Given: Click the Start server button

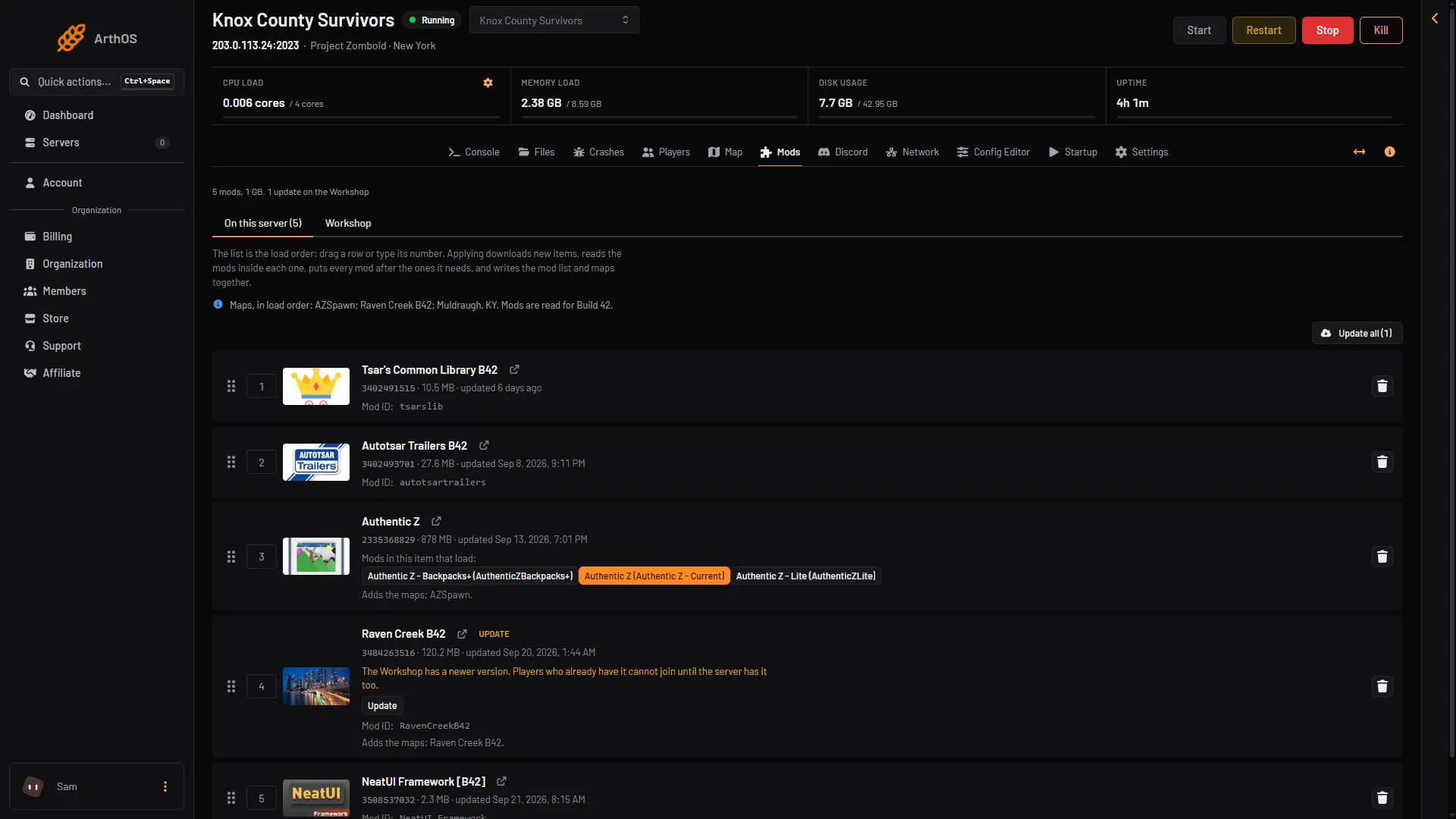Looking at the screenshot, I should [x=1199, y=30].
